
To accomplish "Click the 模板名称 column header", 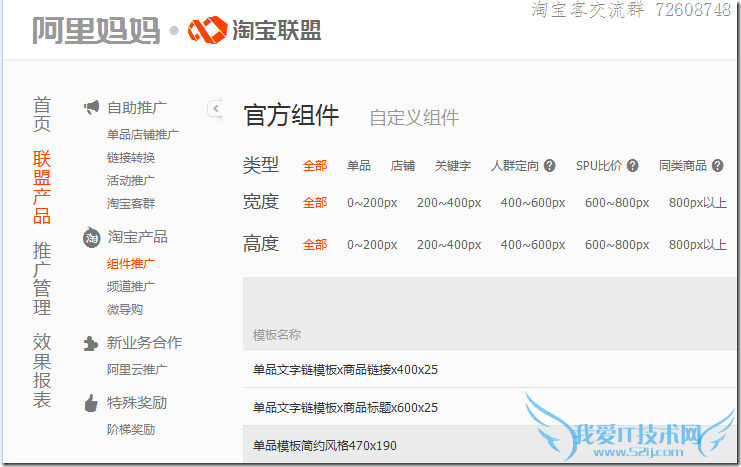I will (x=277, y=335).
